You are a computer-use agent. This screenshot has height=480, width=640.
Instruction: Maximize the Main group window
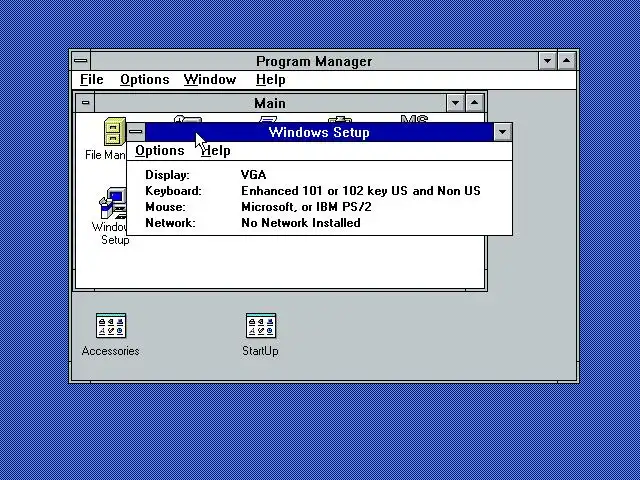click(474, 102)
